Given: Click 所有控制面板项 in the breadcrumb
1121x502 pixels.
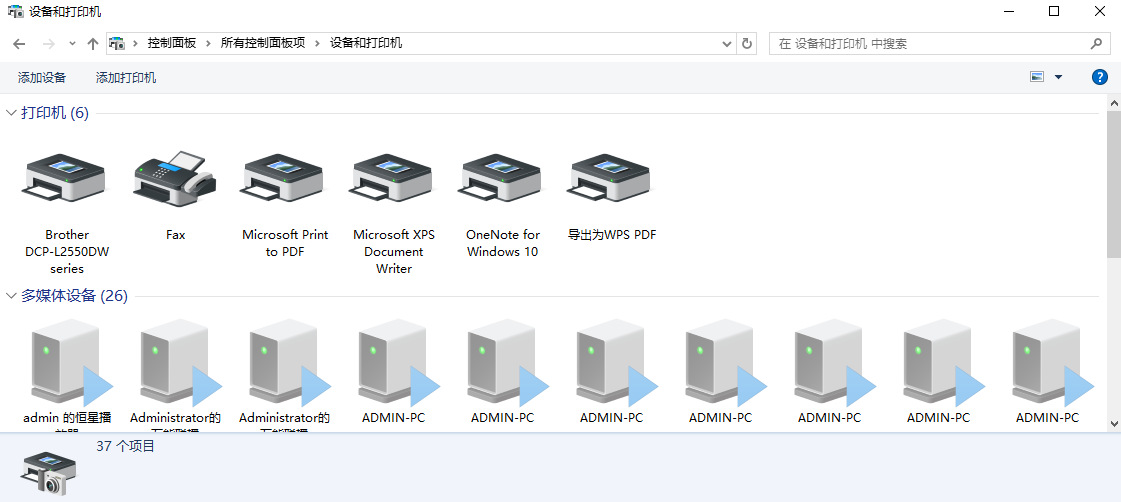Looking at the screenshot, I should (x=262, y=43).
